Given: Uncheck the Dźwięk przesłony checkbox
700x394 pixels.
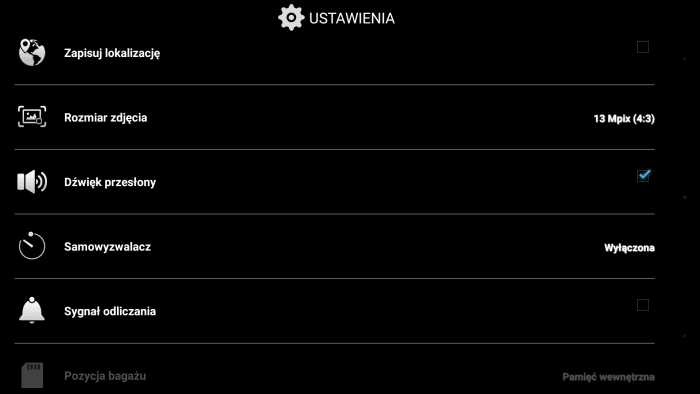Looking at the screenshot, I should point(643,175).
